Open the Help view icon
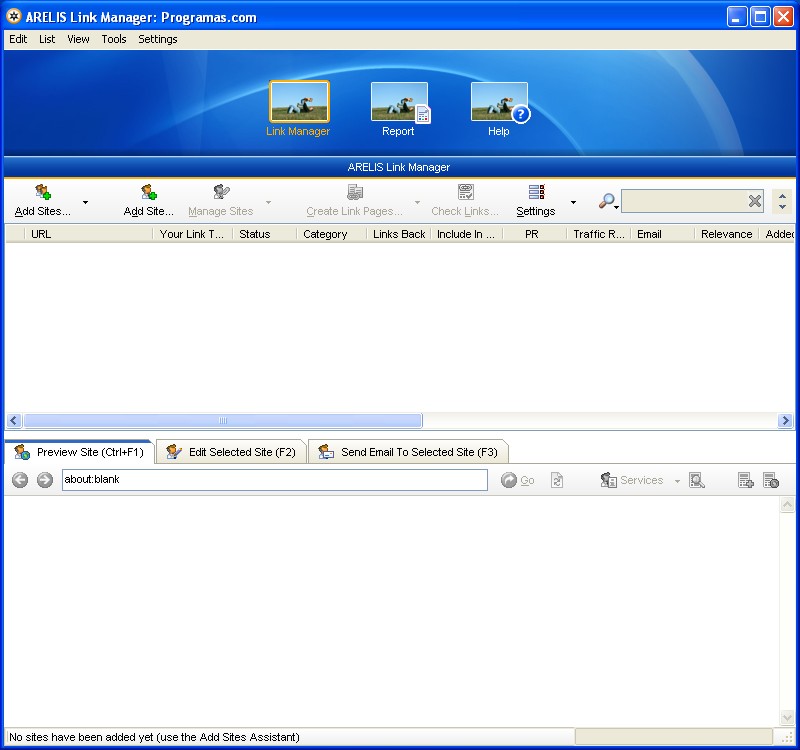The height and width of the screenshot is (750, 800). 500,102
